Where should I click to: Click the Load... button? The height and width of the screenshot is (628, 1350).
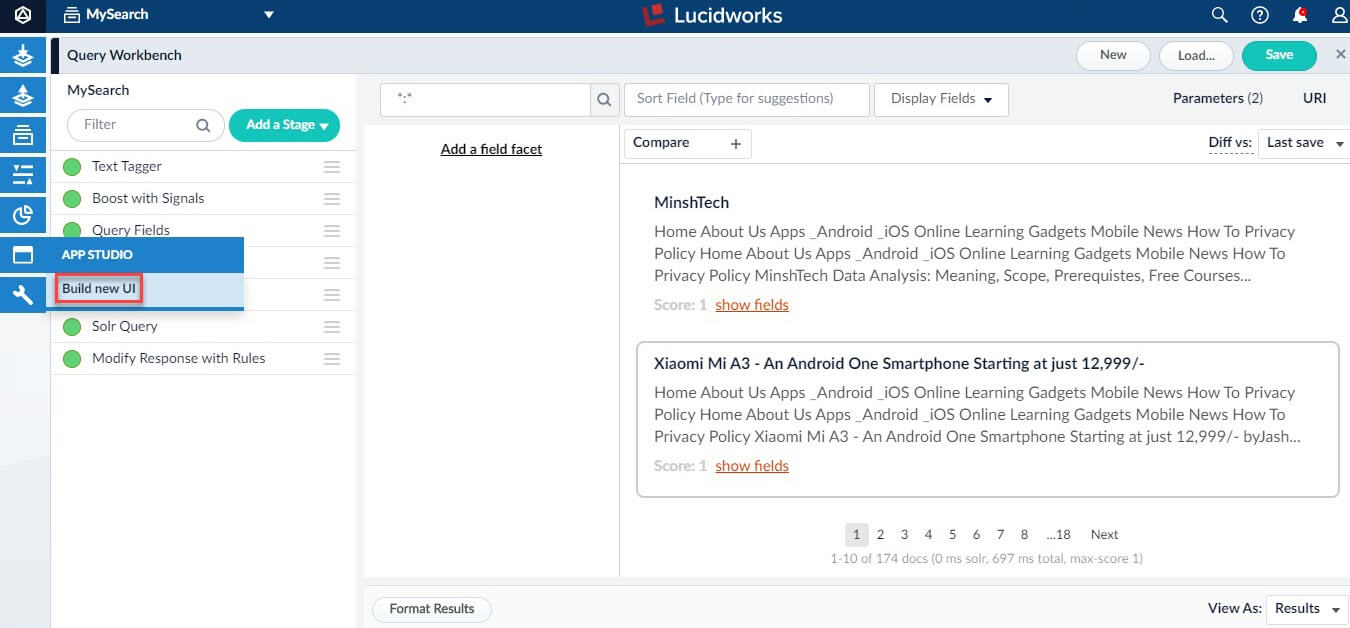(1196, 56)
